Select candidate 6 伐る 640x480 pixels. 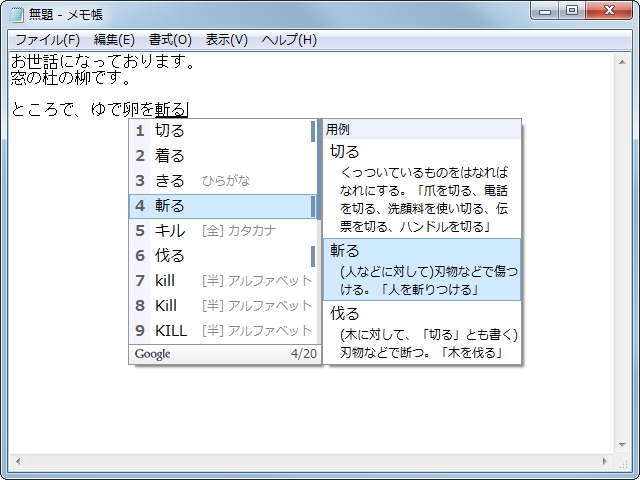[x=223, y=256]
